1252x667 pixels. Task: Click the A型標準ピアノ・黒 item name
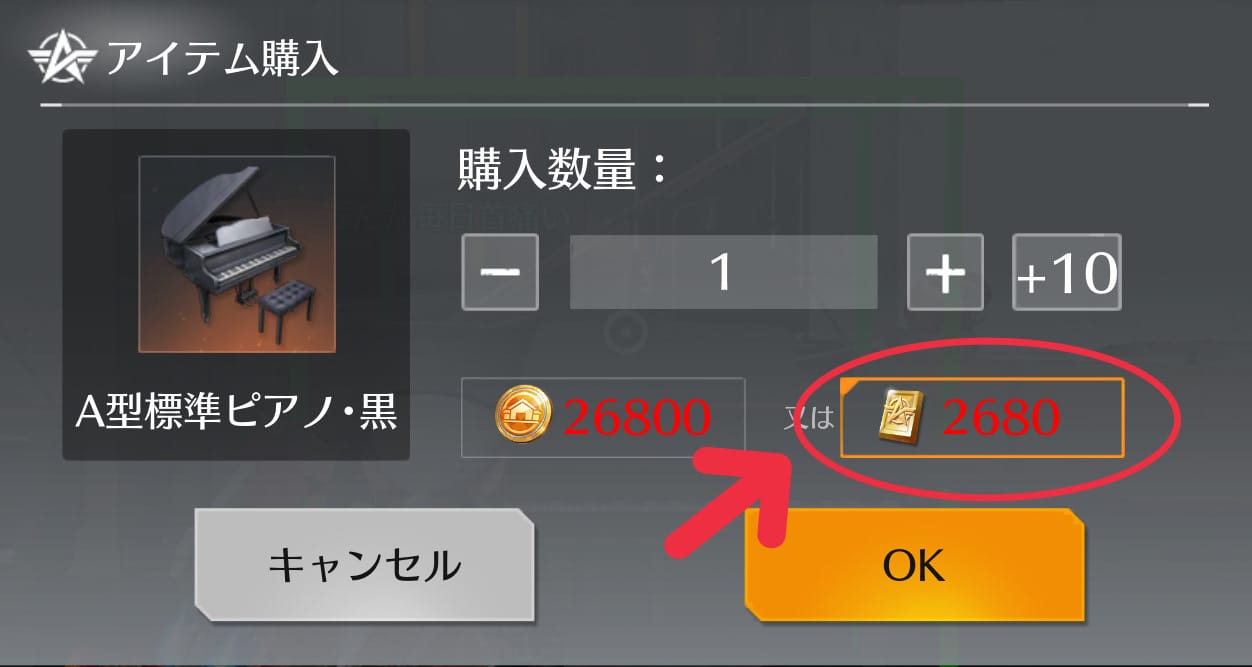coord(236,411)
